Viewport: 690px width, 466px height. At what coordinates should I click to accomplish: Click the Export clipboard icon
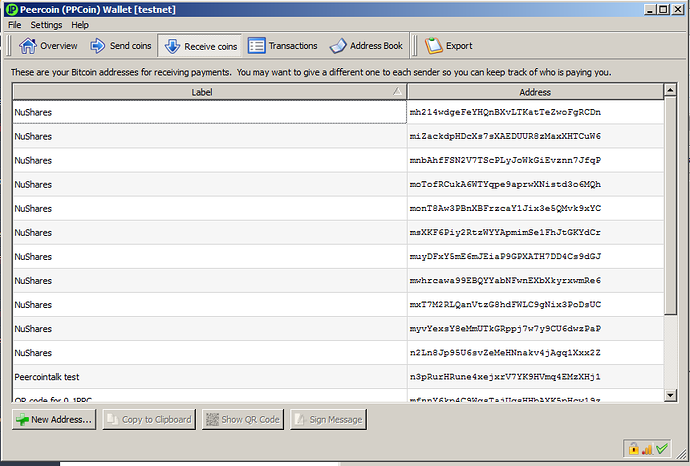coord(433,46)
